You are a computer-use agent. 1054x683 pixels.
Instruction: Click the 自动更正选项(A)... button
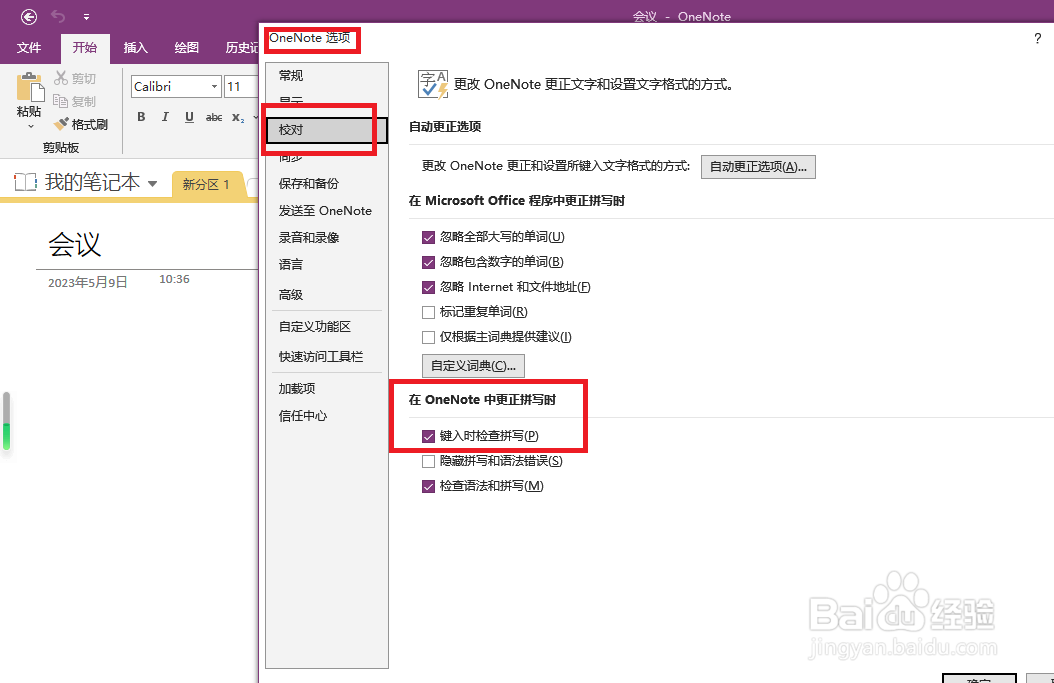click(758, 167)
